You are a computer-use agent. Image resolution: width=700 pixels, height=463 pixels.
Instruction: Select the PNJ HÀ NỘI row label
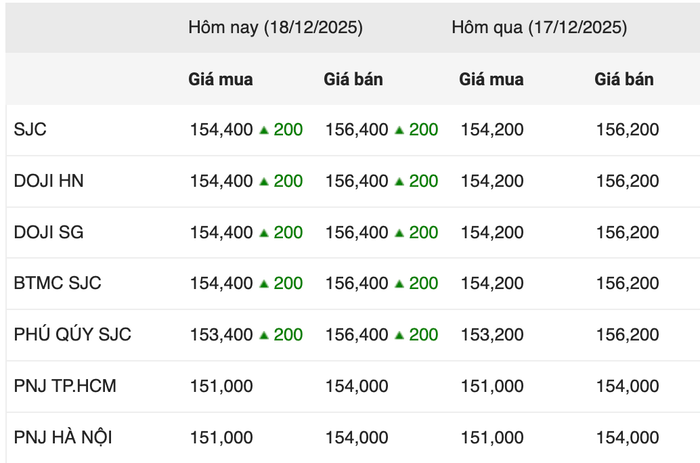click(66, 437)
